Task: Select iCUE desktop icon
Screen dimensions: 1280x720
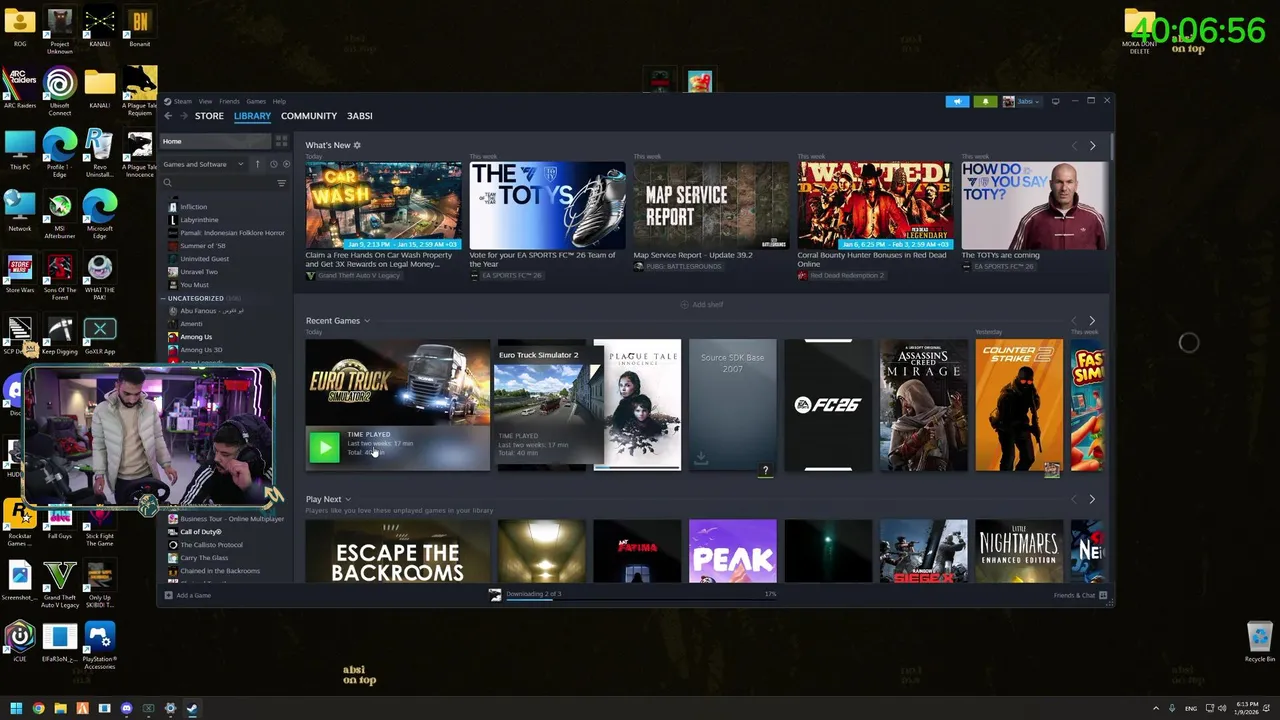Action: 19,642
